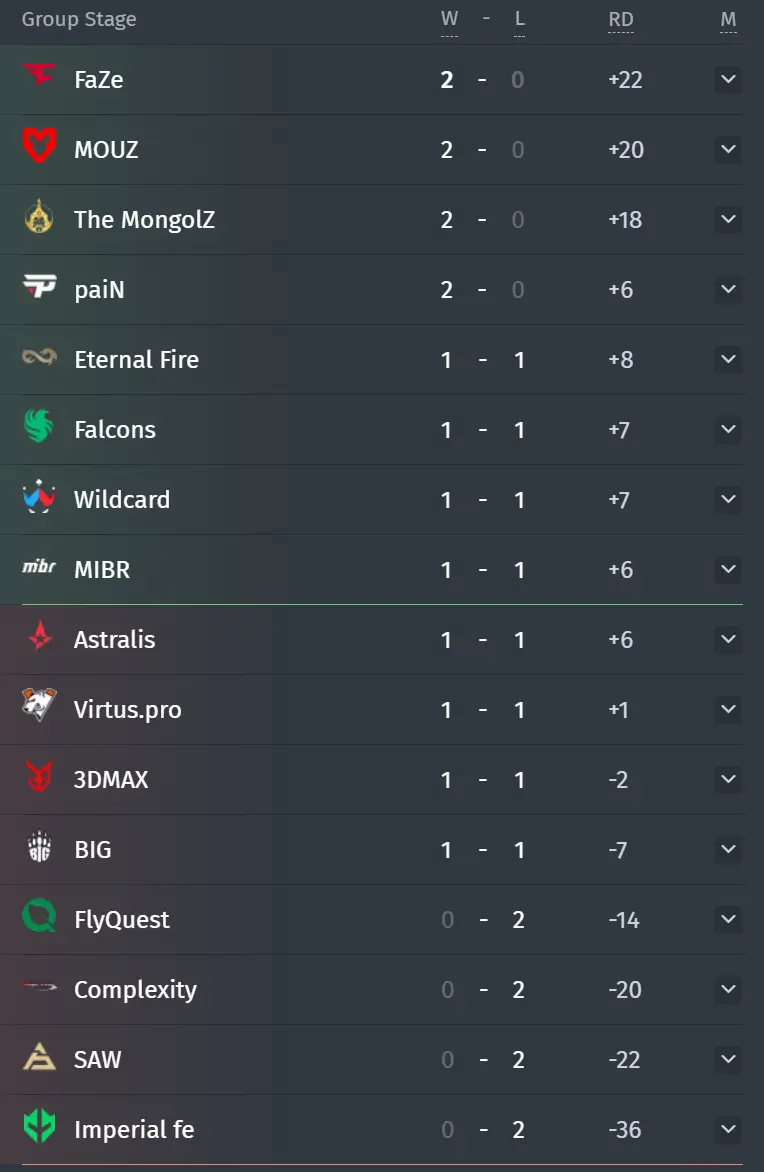Open the 3DMAX team name link

click(x=111, y=780)
